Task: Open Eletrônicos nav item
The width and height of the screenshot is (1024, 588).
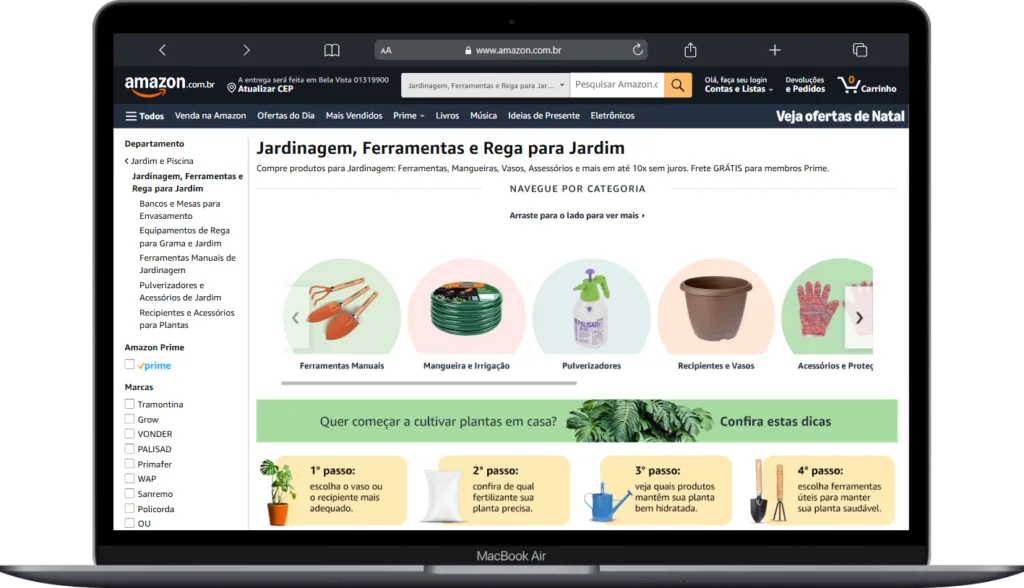Action: (x=613, y=116)
